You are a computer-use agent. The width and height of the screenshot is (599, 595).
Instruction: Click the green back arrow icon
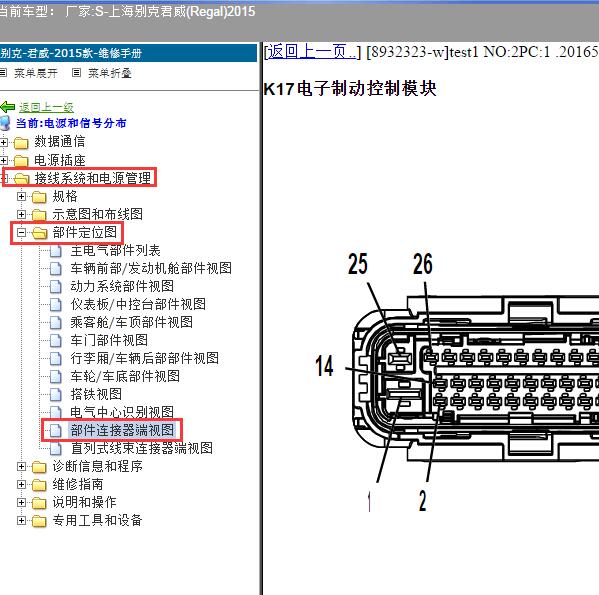point(8,107)
